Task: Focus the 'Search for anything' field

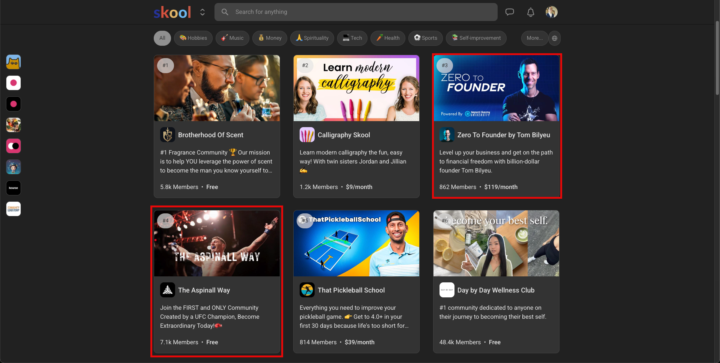Action: (356, 12)
